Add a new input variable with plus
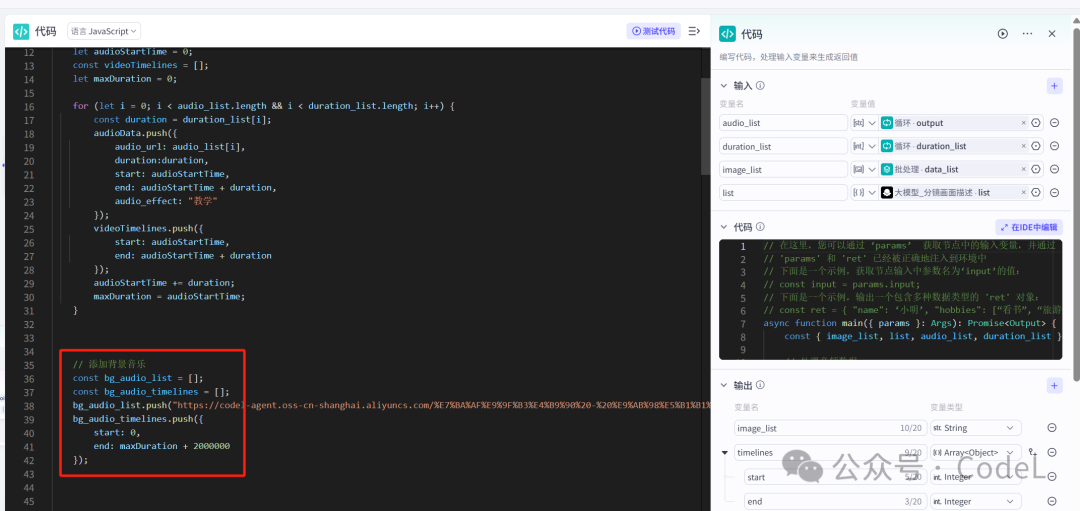Viewport: 1080px width, 511px height. 1054,86
